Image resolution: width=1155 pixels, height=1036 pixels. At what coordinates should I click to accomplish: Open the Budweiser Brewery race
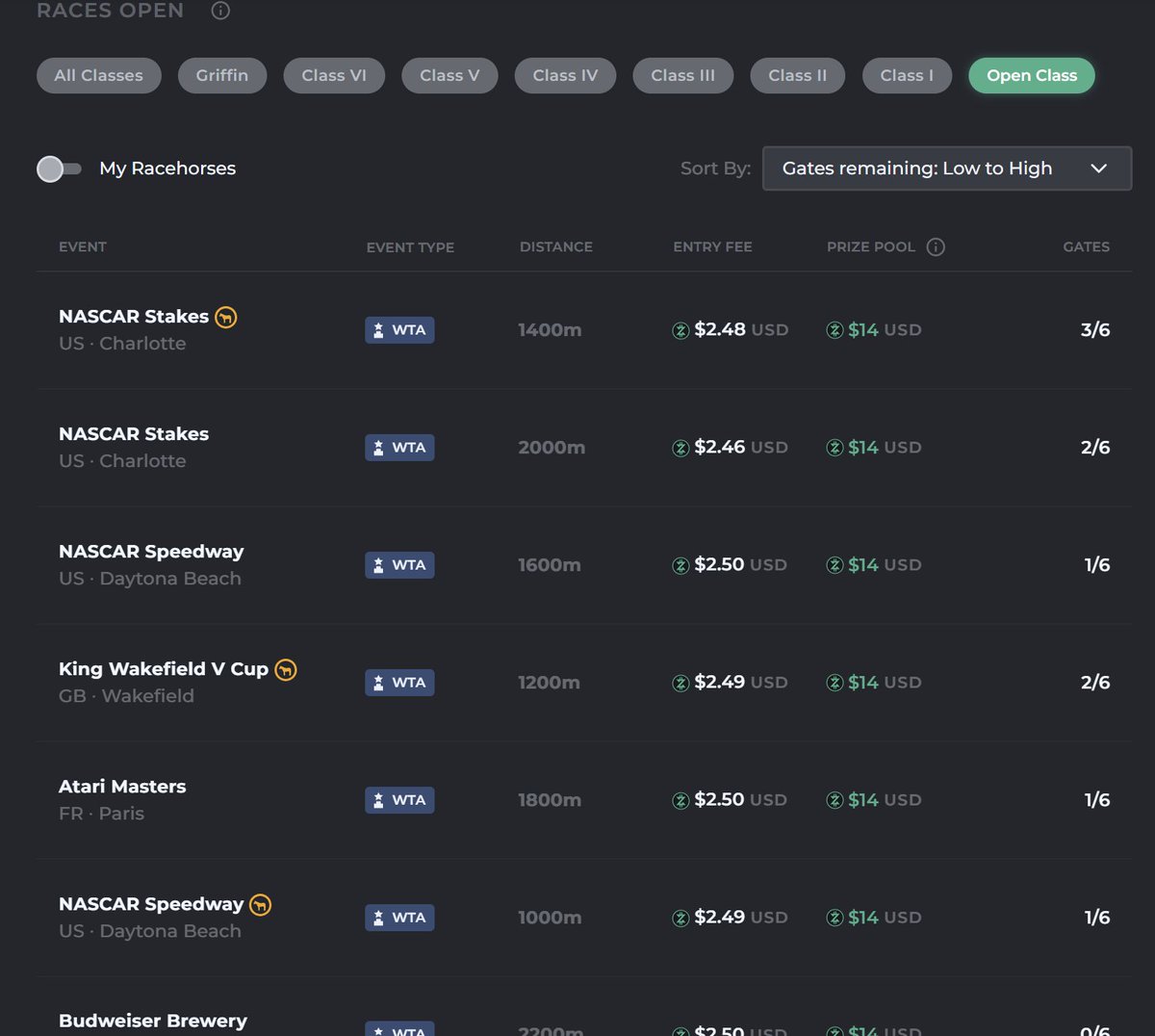[584, 1007]
